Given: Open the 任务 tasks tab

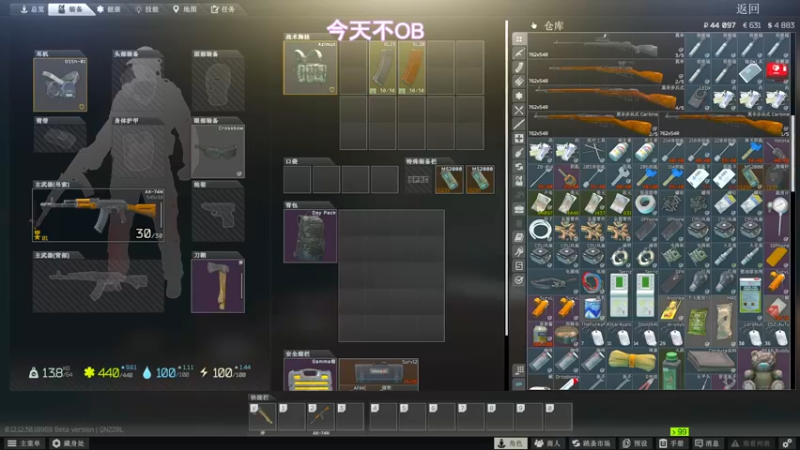Looking at the screenshot, I should (x=223, y=9).
